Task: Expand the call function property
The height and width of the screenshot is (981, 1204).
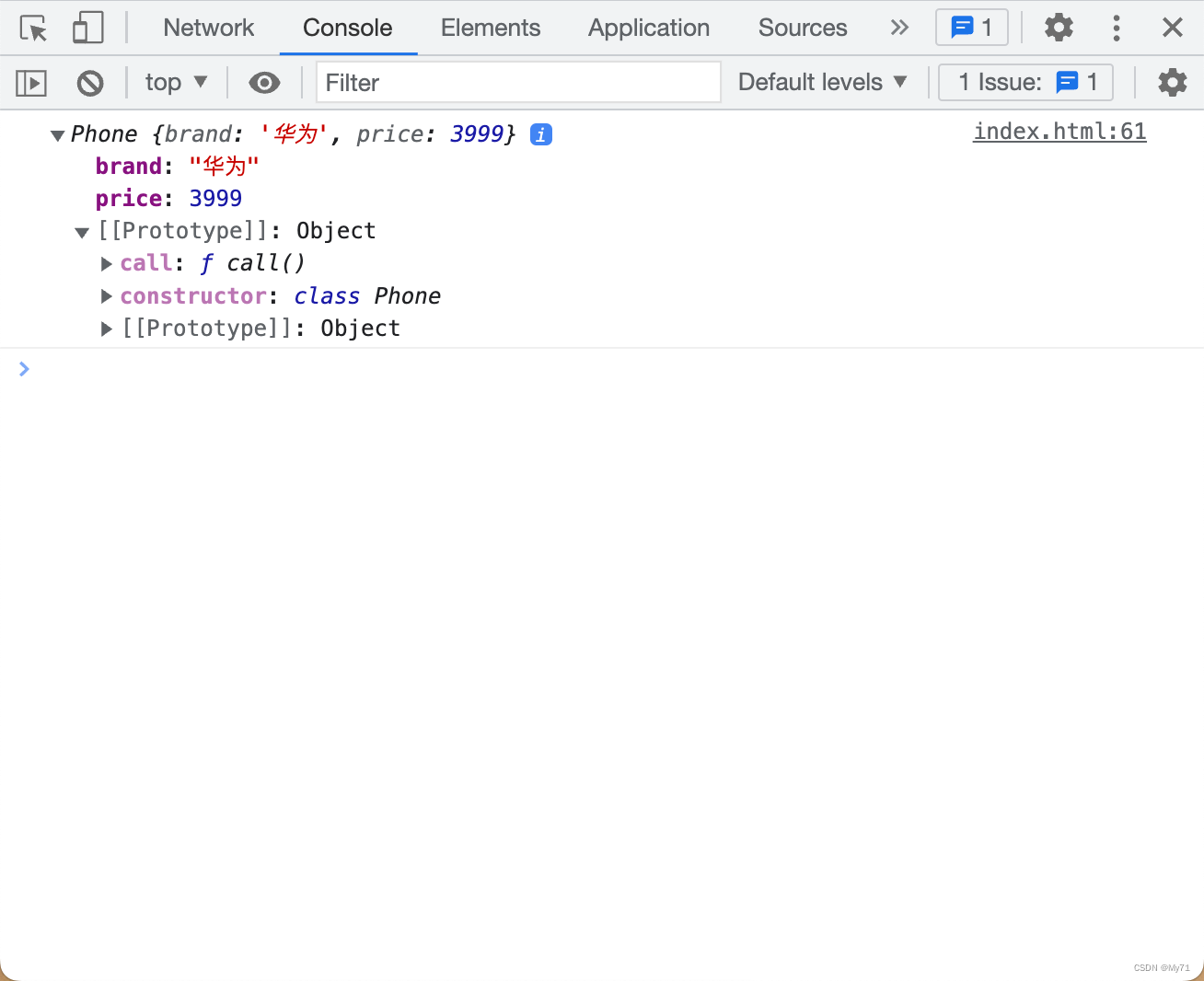Action: tap(107, 264)
